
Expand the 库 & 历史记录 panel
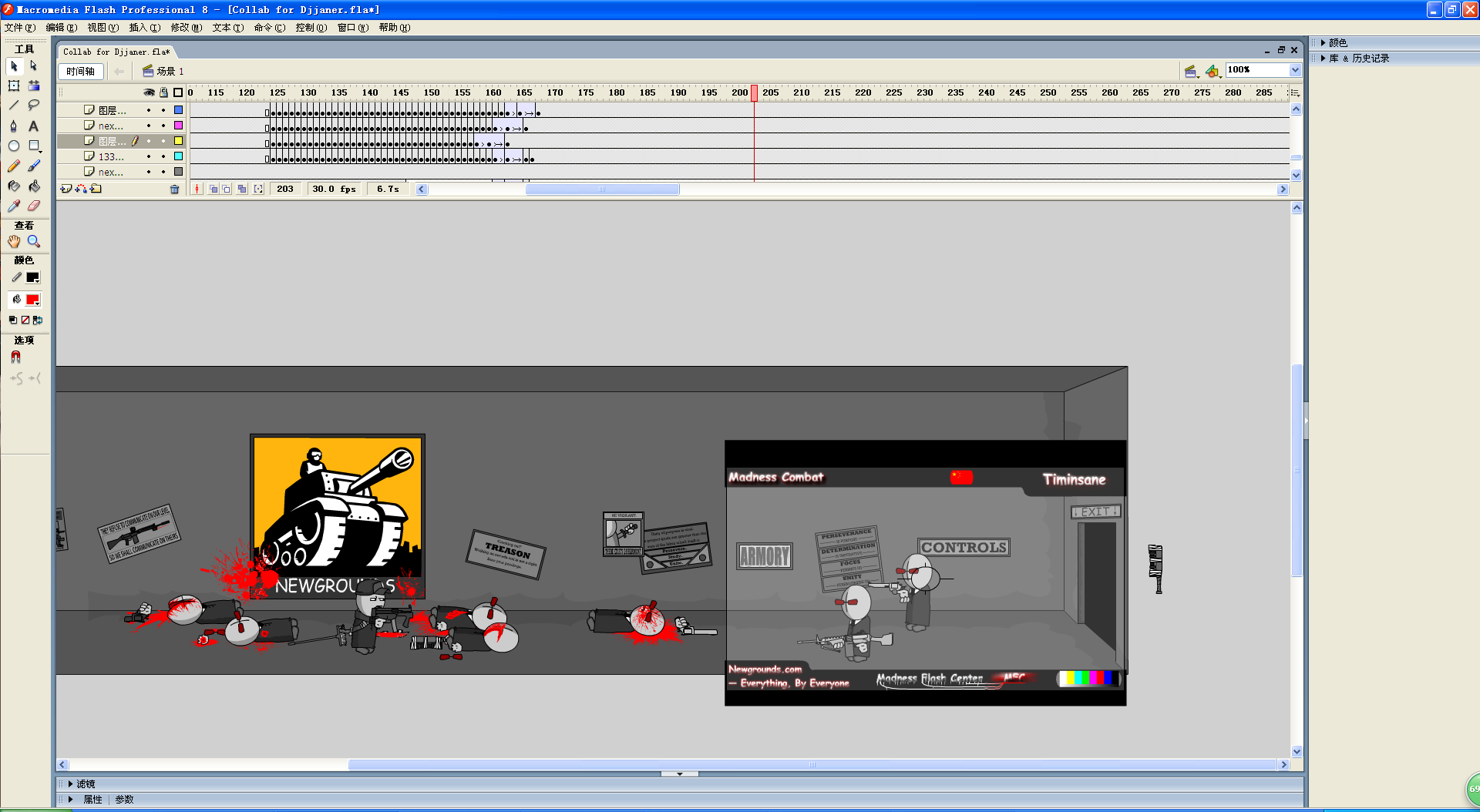(1323, 59)
